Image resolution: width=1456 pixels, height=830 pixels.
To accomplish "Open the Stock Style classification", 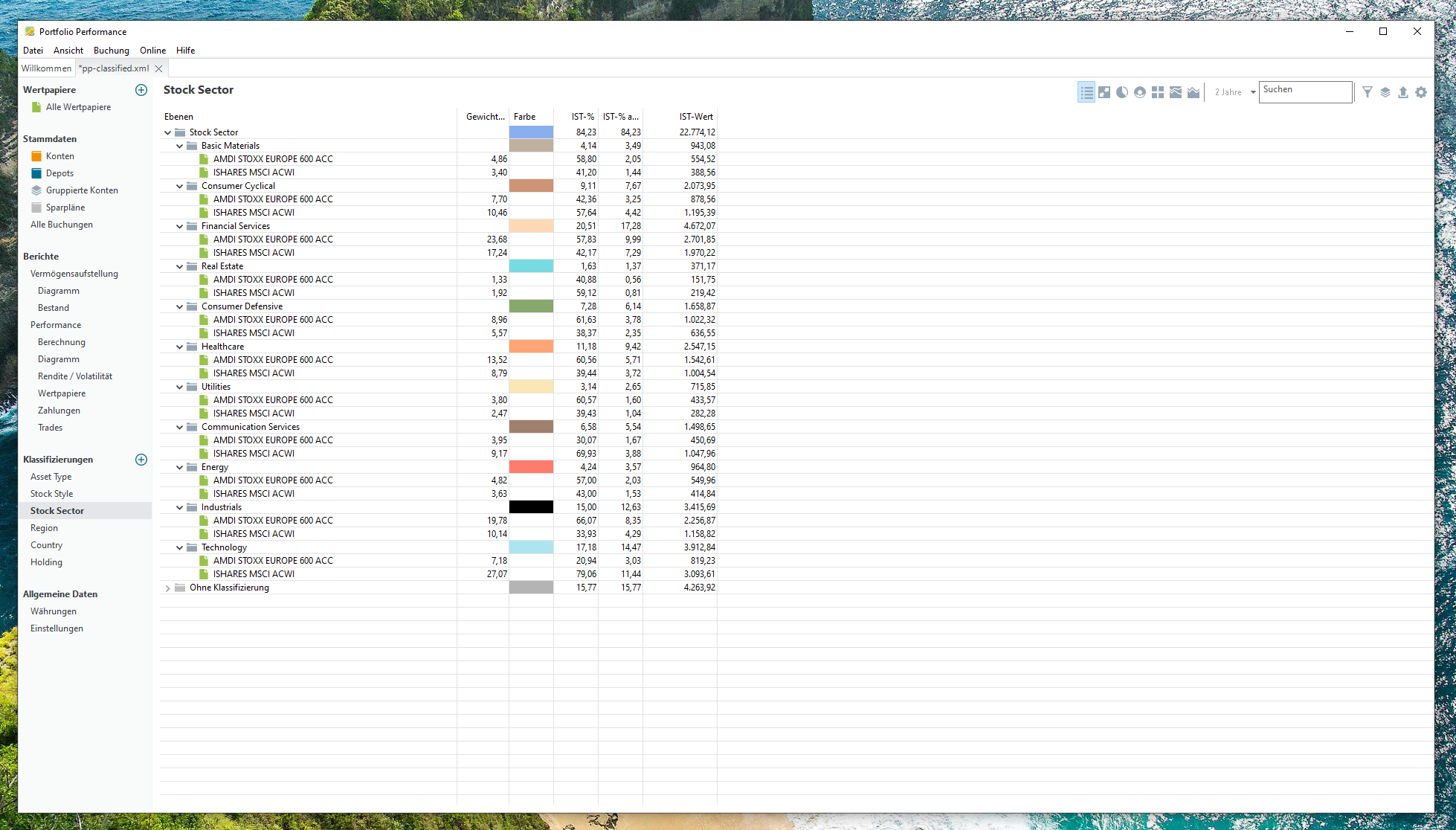I will point(51,494).
